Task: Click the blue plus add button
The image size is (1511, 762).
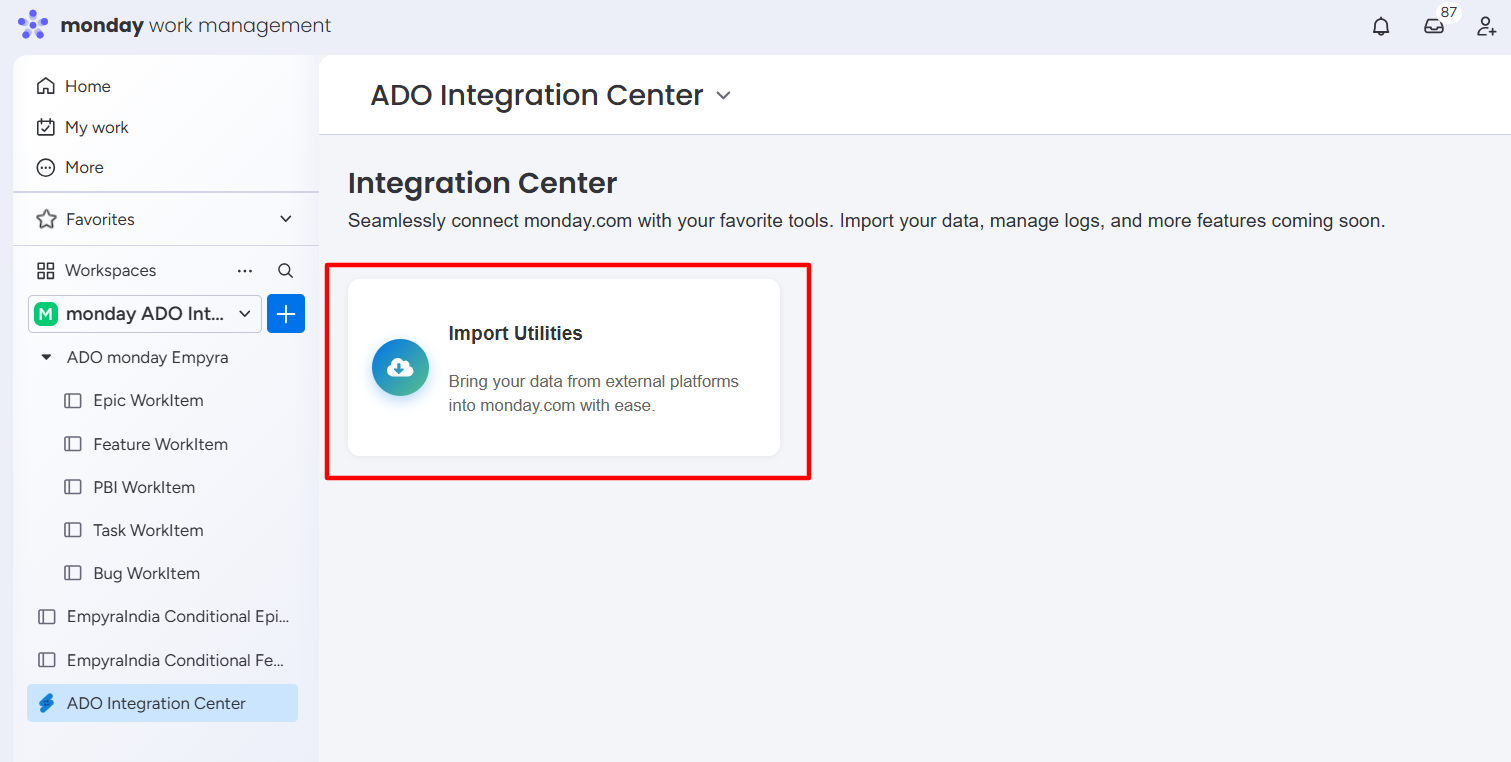Action: (x=286, y=314)
